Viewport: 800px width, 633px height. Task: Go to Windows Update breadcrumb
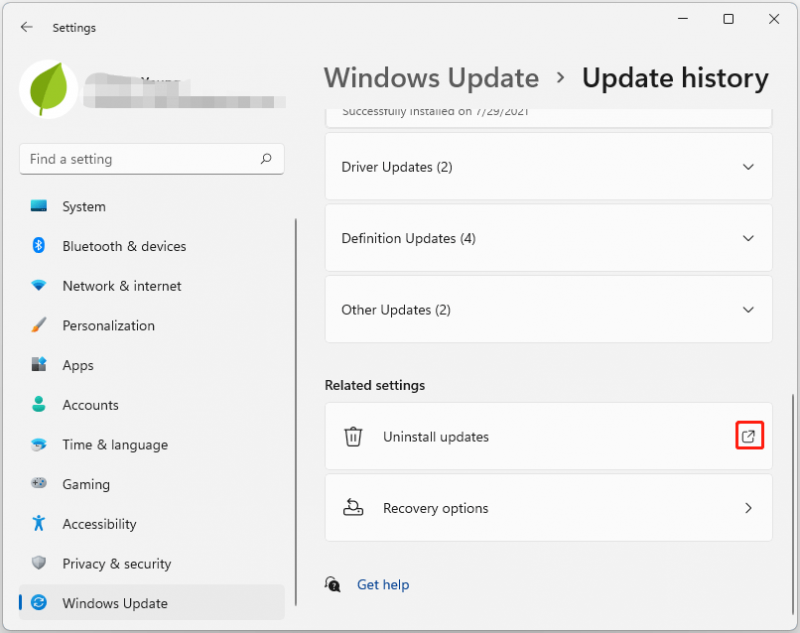[431, 78]
